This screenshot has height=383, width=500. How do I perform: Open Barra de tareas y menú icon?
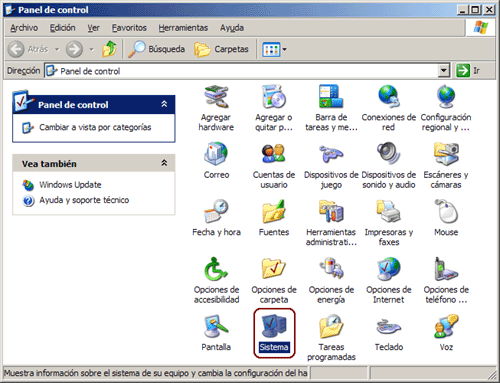tap(331, 96)
